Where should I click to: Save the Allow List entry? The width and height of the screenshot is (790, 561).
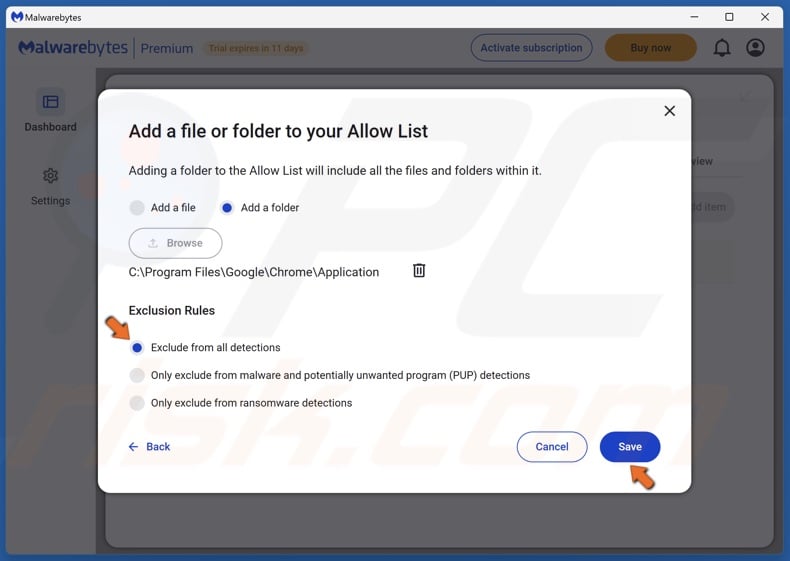[x=630, y=447]
